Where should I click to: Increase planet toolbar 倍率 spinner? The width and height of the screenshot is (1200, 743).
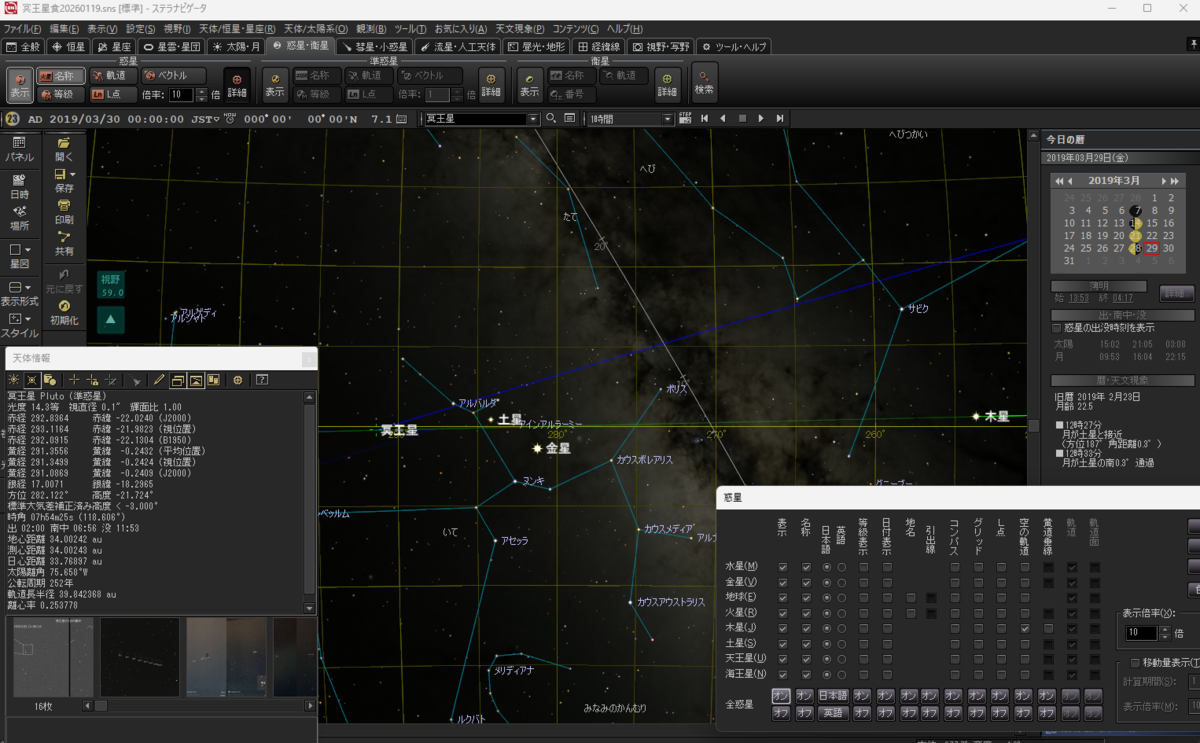click(x=200, y=91)
